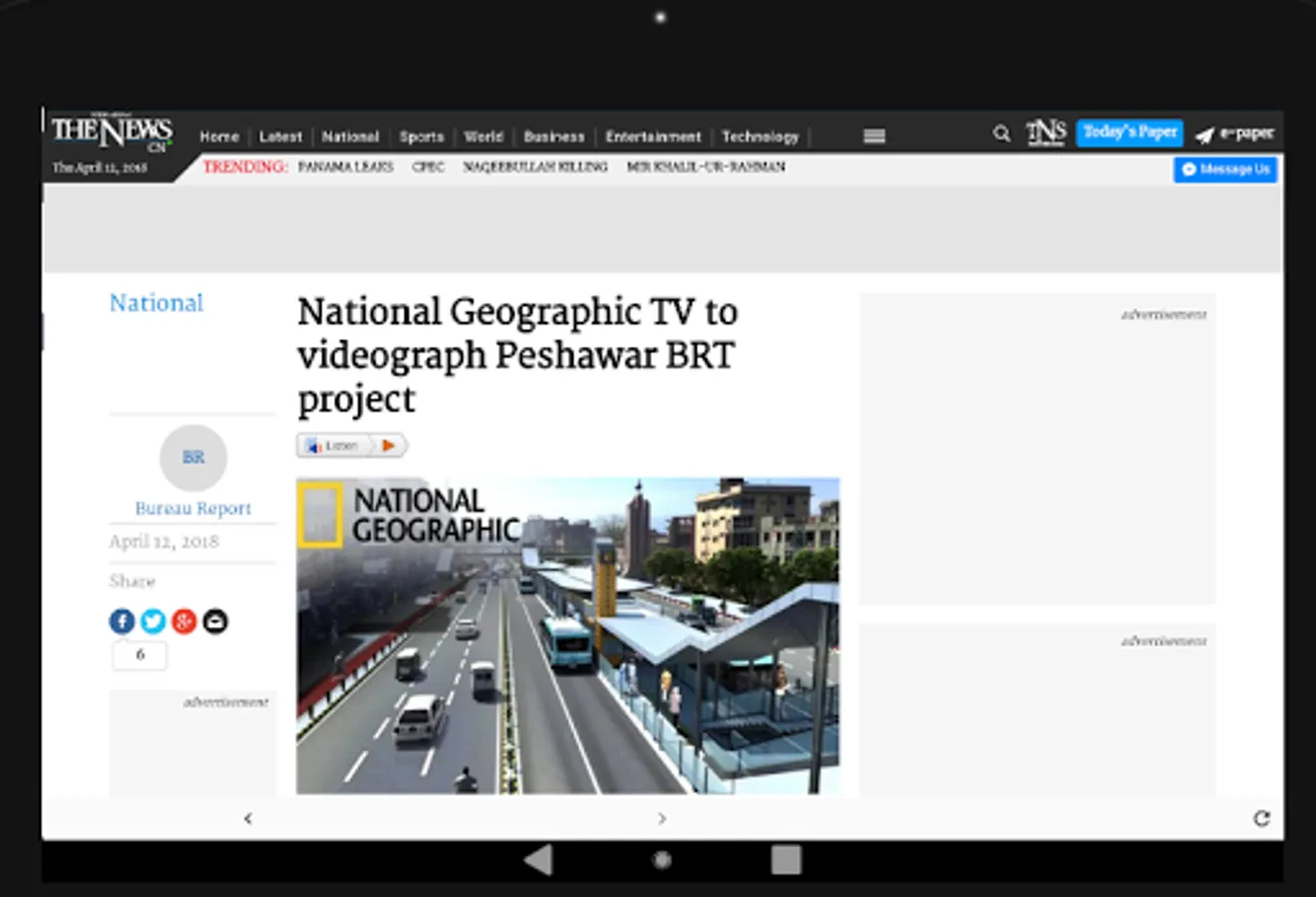The height and width of the screenshot is (897, 1316).
Task: Go forward with browser right arrow
Action: click(x=662, y=818)
